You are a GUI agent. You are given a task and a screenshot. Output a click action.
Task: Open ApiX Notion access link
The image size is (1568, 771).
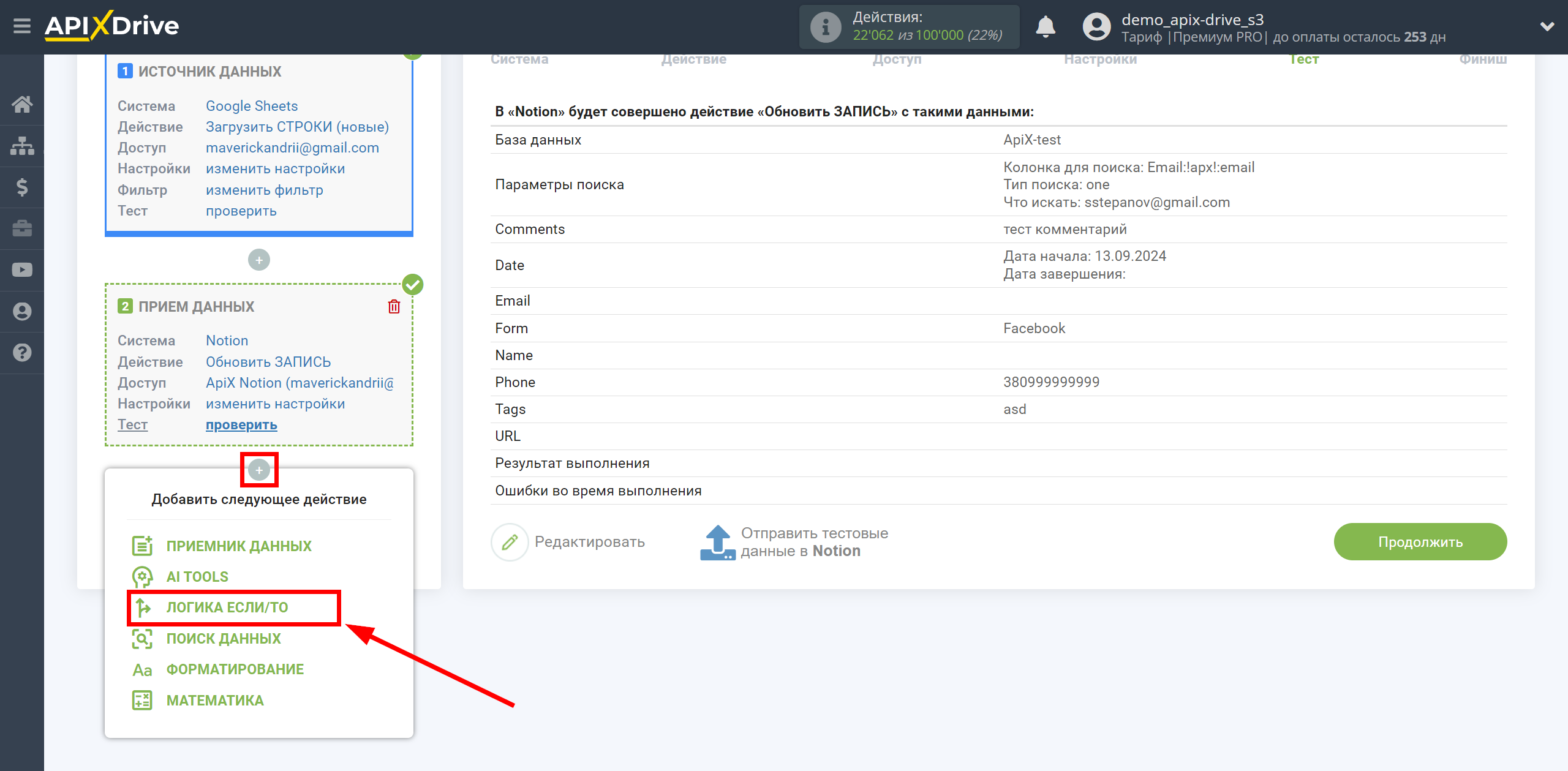pyautogui.click(x=300, y=383)
